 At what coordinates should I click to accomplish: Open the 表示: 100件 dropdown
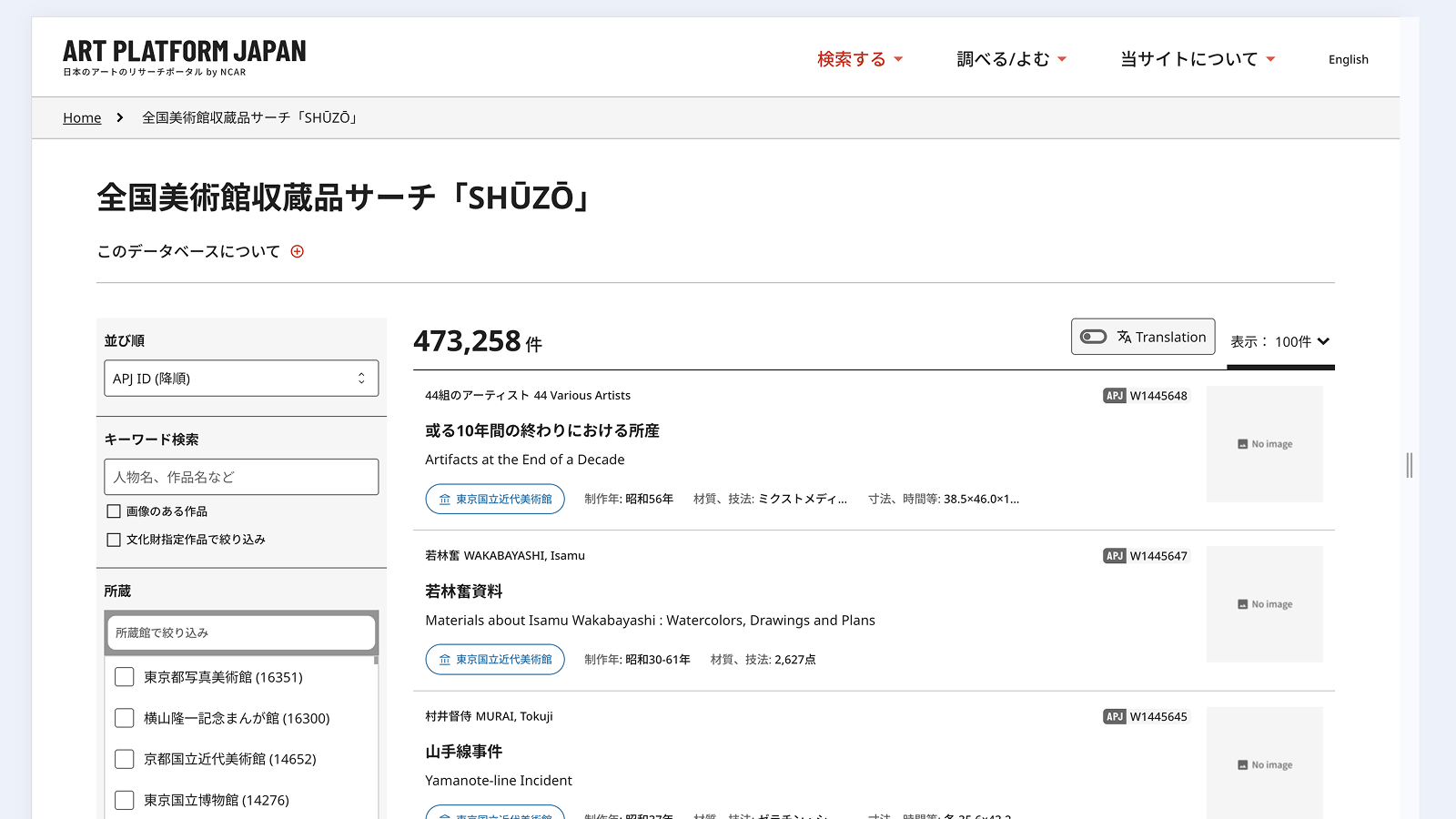pyautogui.click(x=1280, y=342)
